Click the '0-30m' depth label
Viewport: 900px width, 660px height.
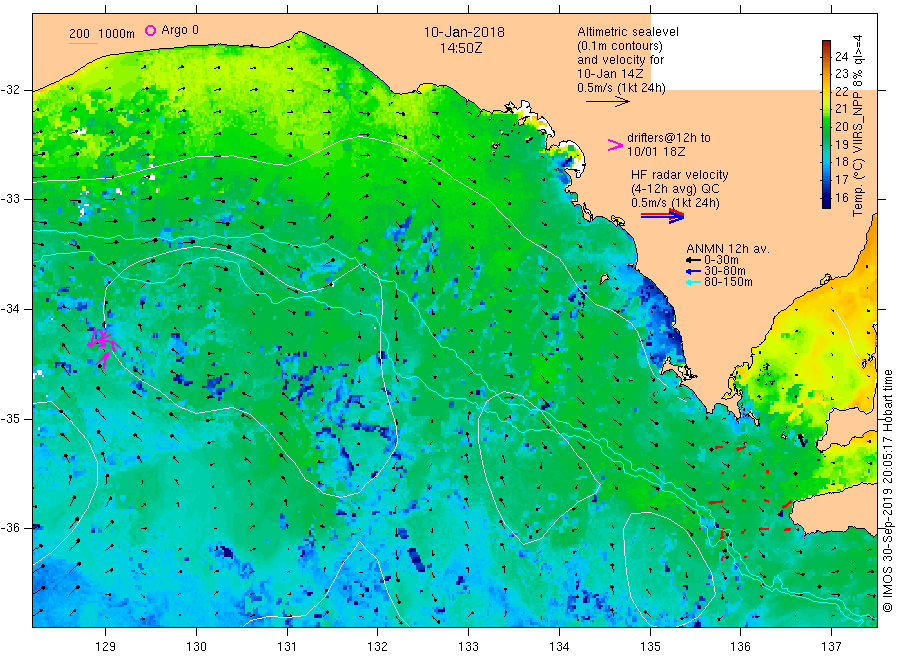pos(721,260)
